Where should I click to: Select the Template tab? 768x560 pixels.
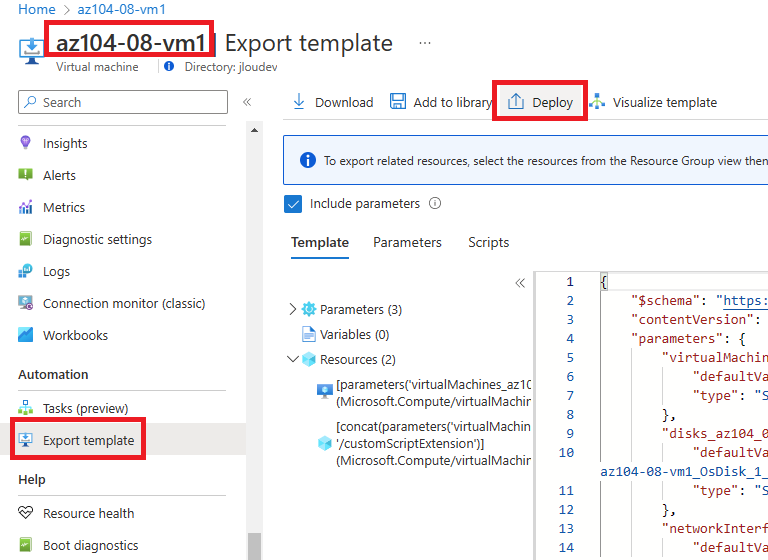(320, 243)
